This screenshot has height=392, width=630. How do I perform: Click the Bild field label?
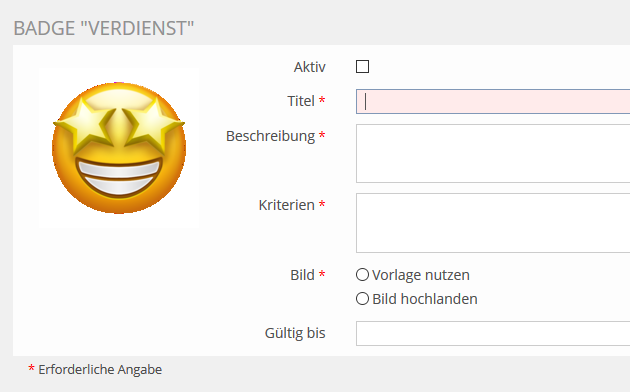point(303,276)
